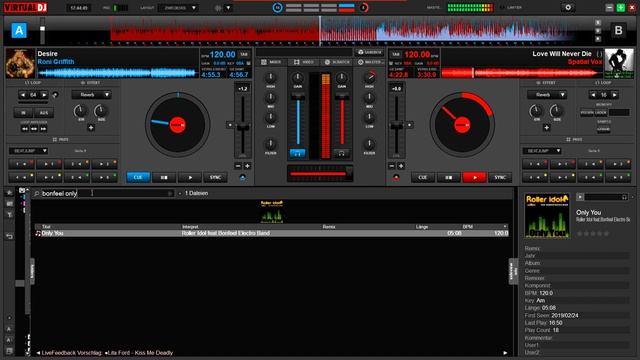Select deck A button on waveform

pos(19,30)
